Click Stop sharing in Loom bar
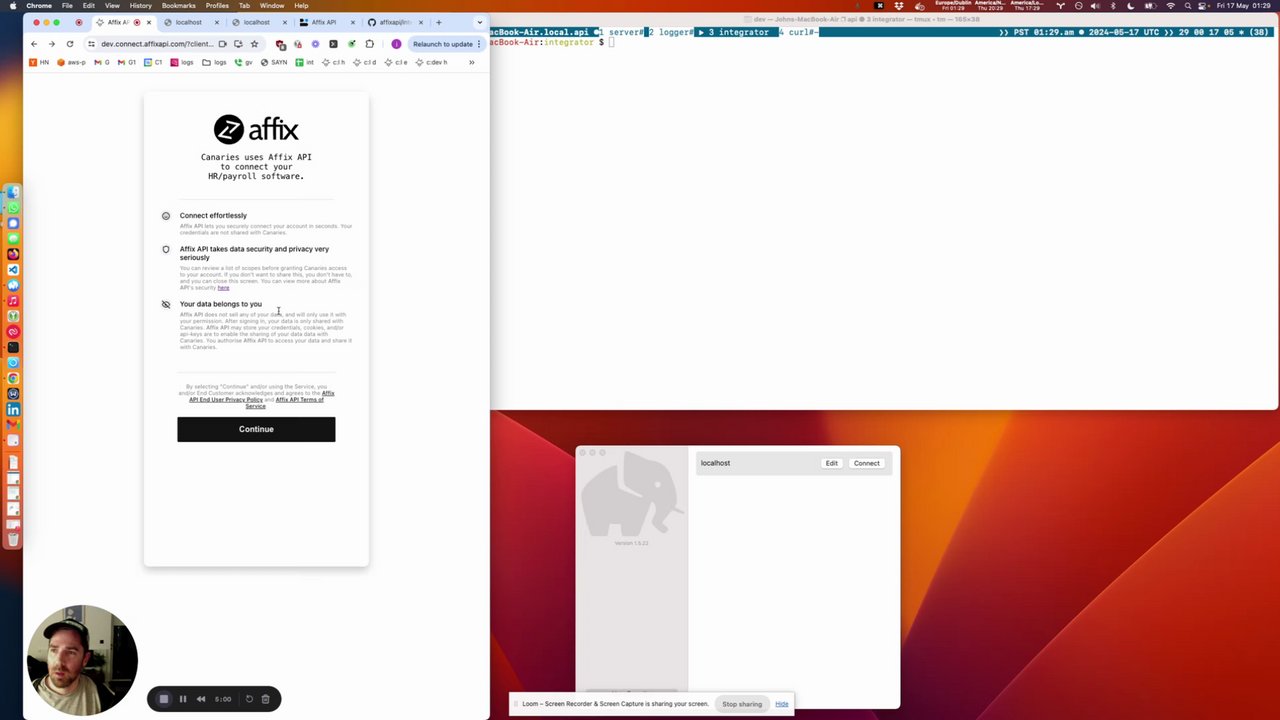 click(x=742, y=704)
